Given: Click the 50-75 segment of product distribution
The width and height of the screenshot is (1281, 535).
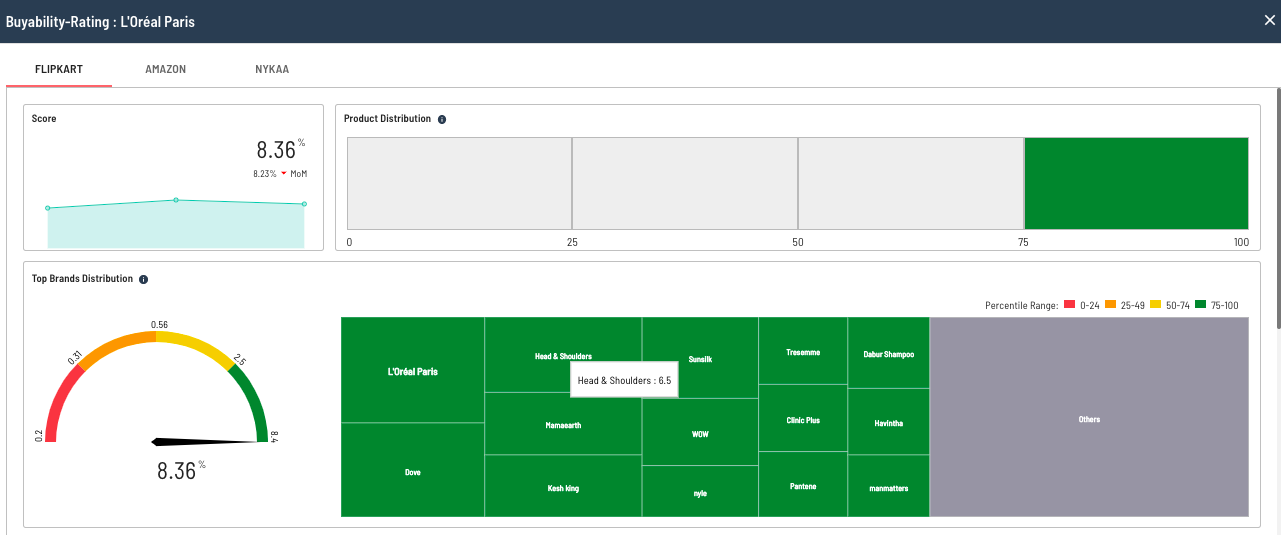Looking at the screenshot, I should click(x=911, y=183).
